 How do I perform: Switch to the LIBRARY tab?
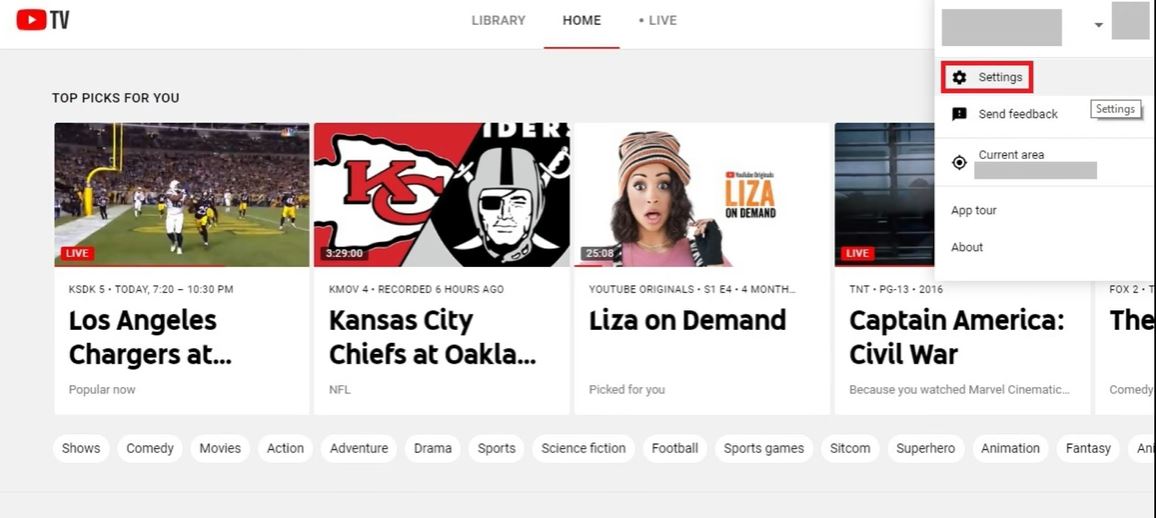click(x=498, y=21)
